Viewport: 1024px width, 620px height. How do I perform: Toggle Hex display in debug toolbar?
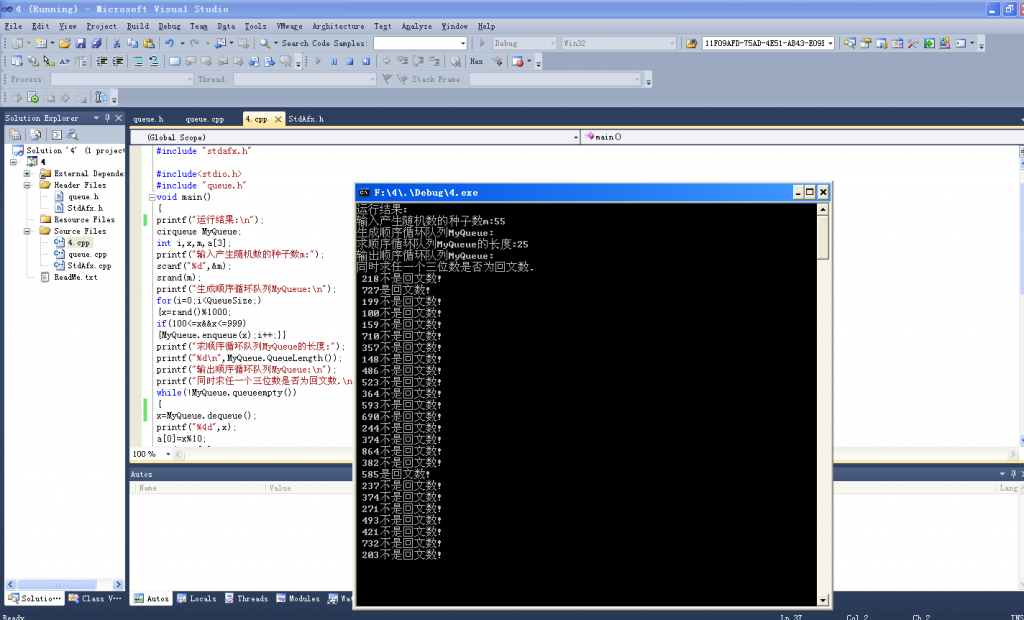pos(476,61)
